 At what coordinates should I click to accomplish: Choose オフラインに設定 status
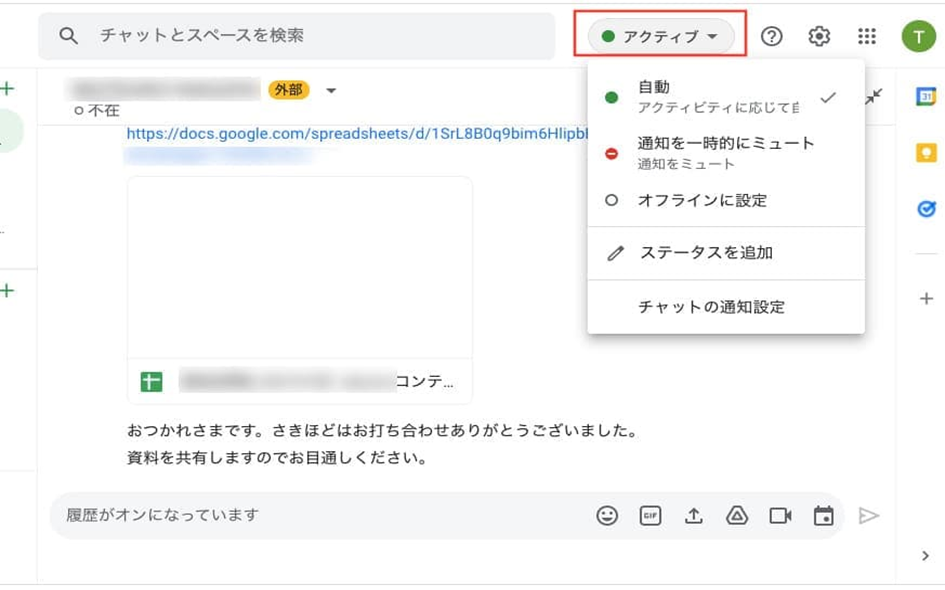(x=702, y=200)
